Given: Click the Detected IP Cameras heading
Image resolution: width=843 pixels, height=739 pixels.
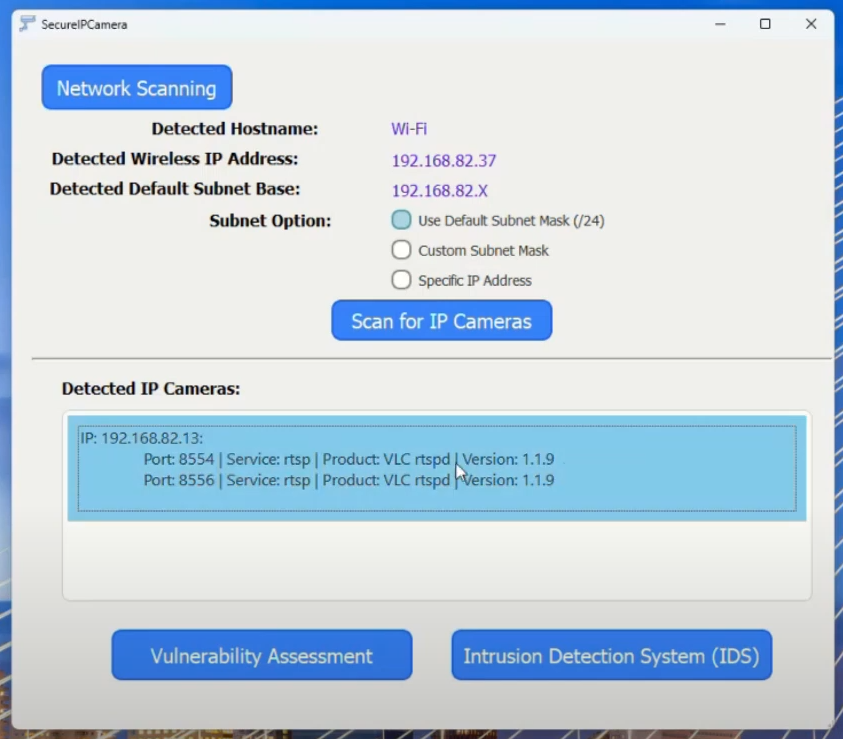Looking at the screenshot, I should [x=151, y=389].
